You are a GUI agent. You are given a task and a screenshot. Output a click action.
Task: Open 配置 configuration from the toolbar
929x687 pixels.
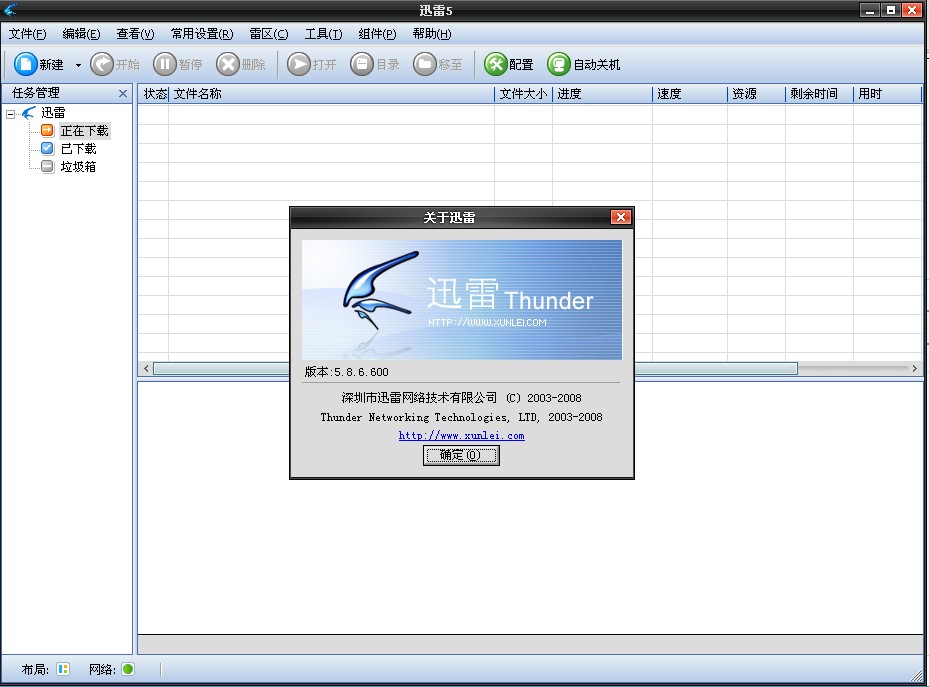pos(508,64)
